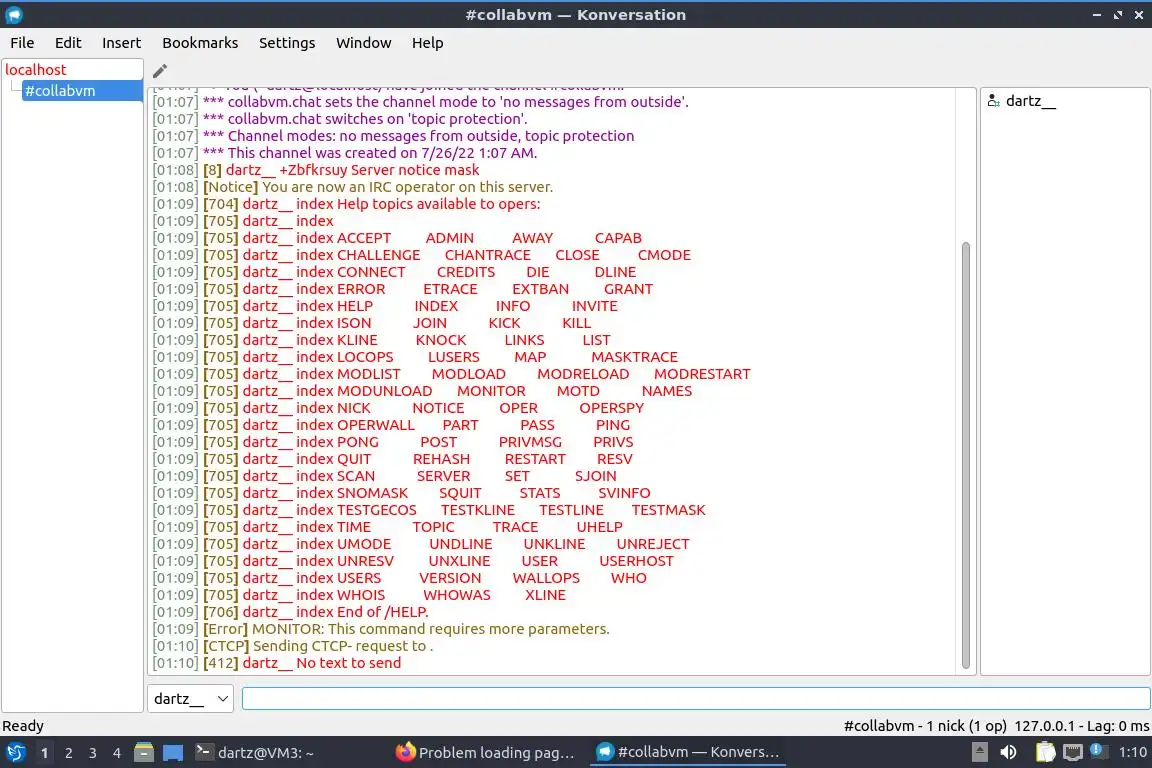Click the word MODRESTART in chat log

(x=702, y=374)
